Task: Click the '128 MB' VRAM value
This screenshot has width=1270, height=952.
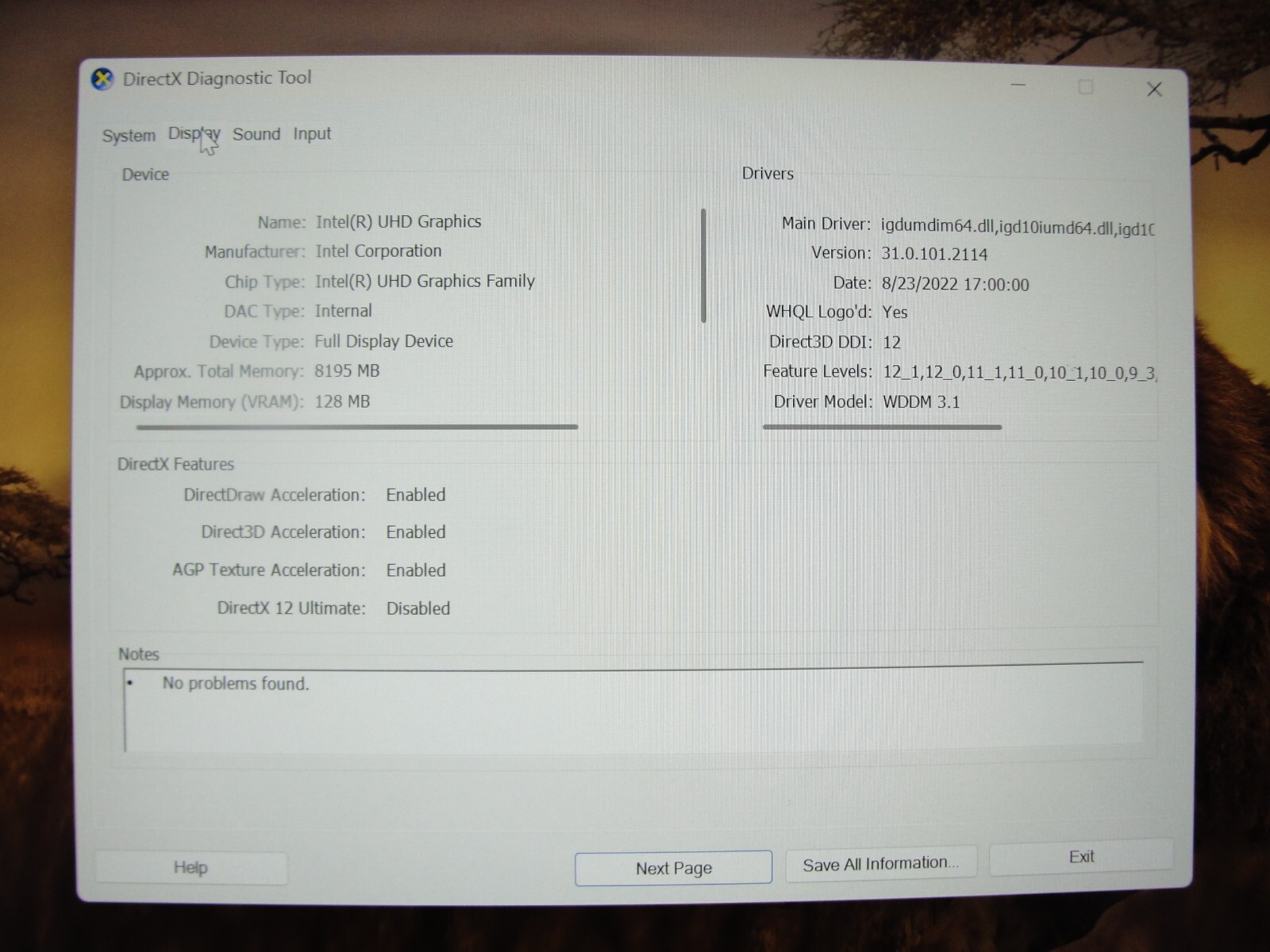Action: point(342,401)
